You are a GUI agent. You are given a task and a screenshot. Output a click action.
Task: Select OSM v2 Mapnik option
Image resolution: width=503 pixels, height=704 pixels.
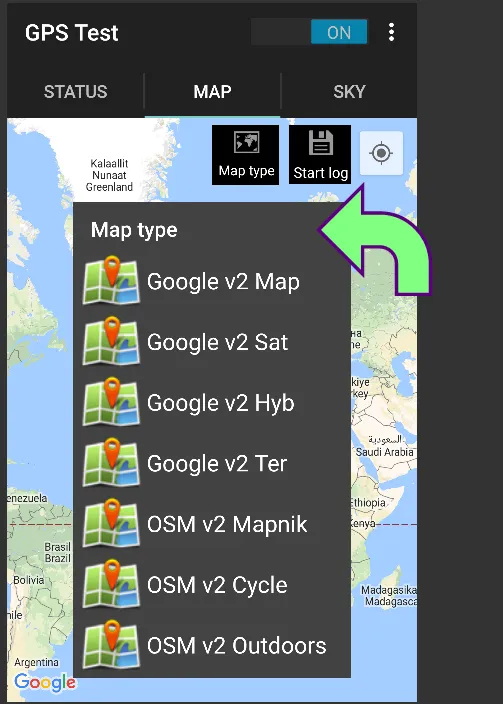[212, 524]
